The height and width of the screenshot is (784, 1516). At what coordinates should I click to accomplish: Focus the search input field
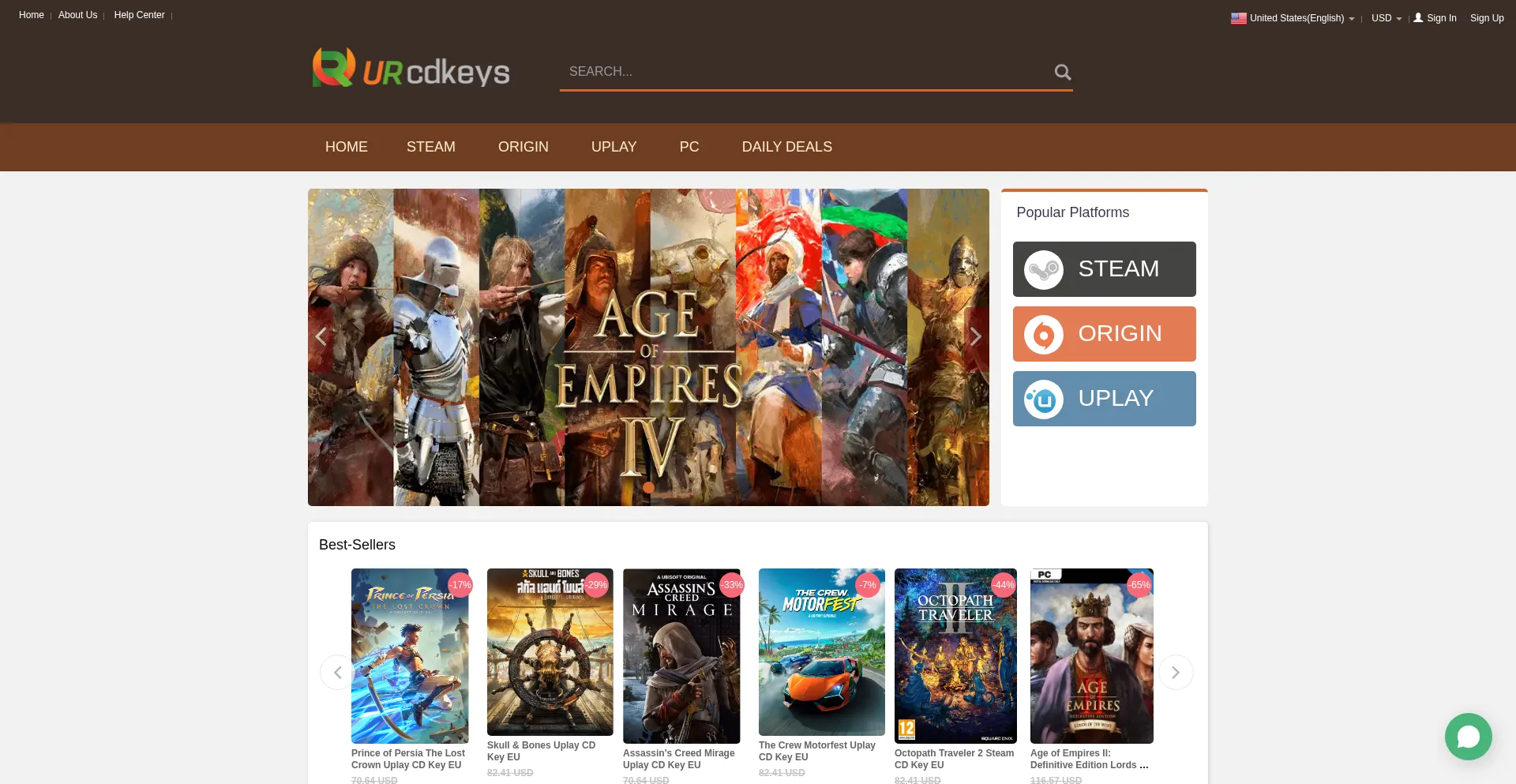tap(805, 72)
